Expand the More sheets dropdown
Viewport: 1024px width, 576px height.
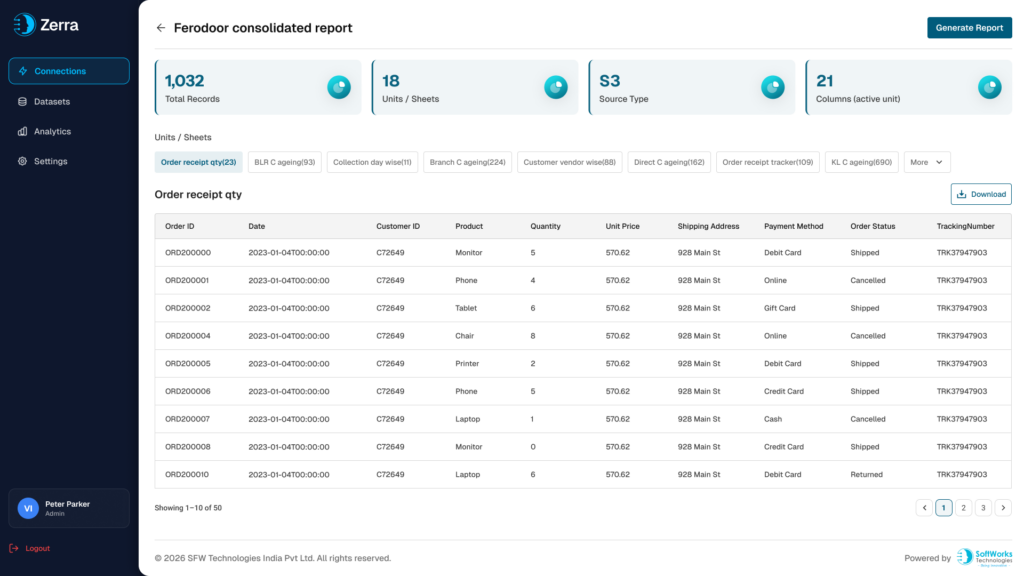point(927,162)
